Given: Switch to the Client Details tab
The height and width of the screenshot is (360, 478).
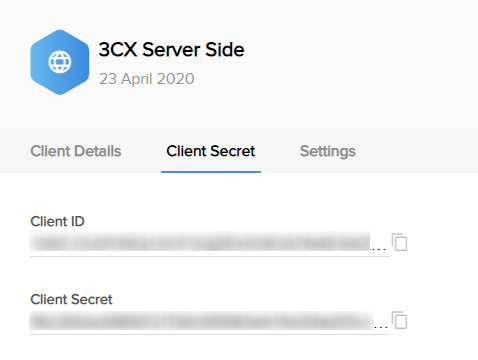Looking at the screenshot, I should click(x=76, y=151).
